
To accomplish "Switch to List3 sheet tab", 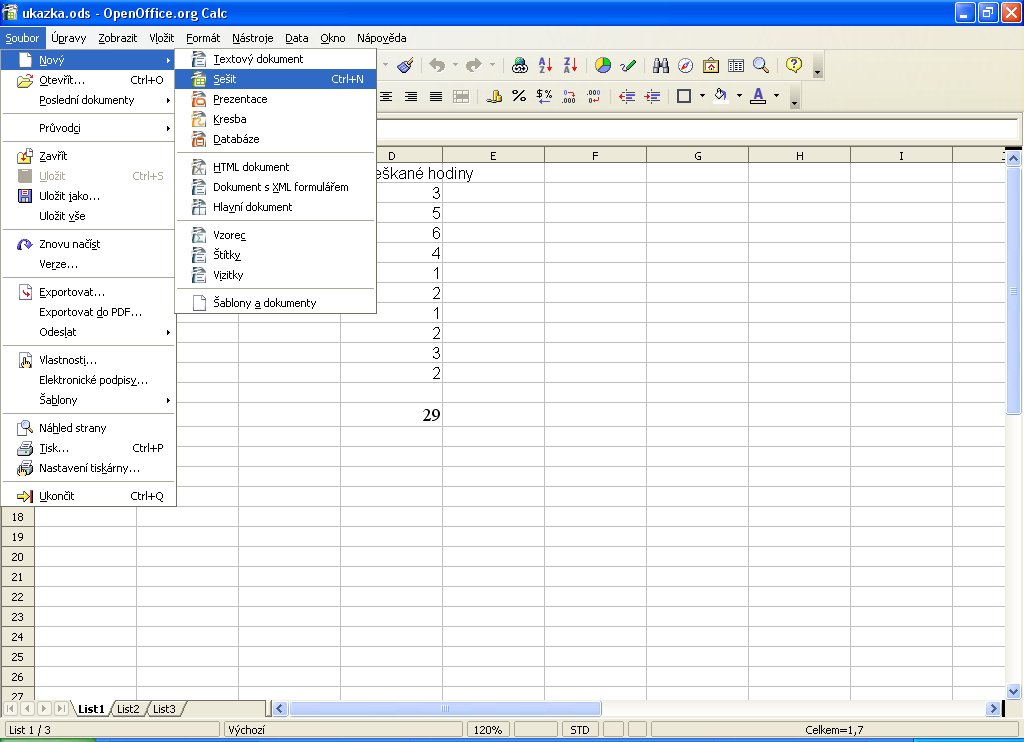I will pyautogui.click(x=164, y=709).
